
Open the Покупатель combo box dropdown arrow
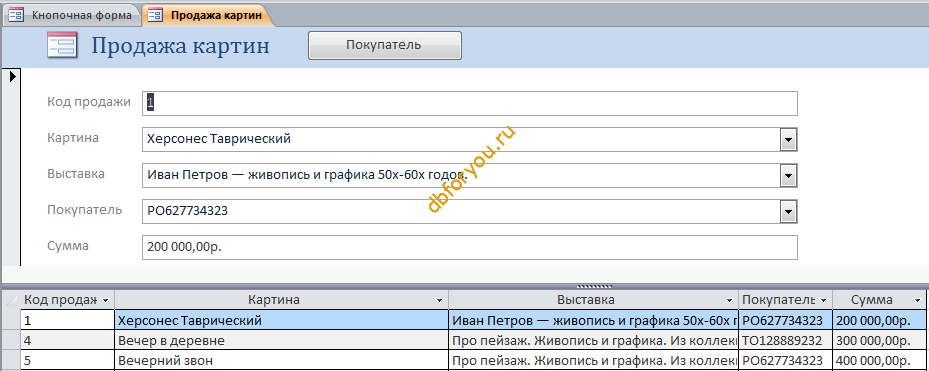[789, 212]
